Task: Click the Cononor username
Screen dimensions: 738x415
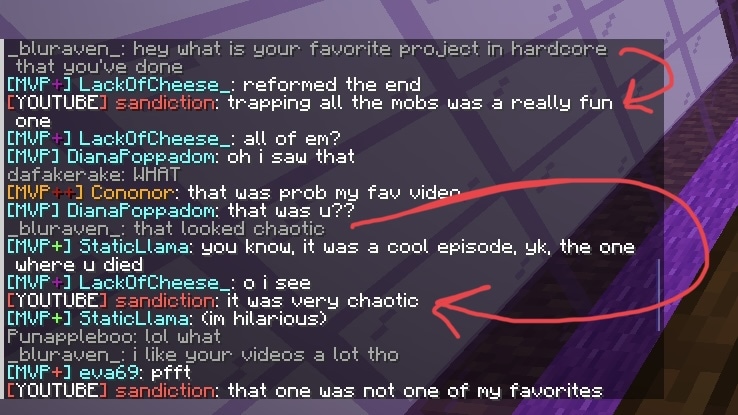Action: [132, 193]
